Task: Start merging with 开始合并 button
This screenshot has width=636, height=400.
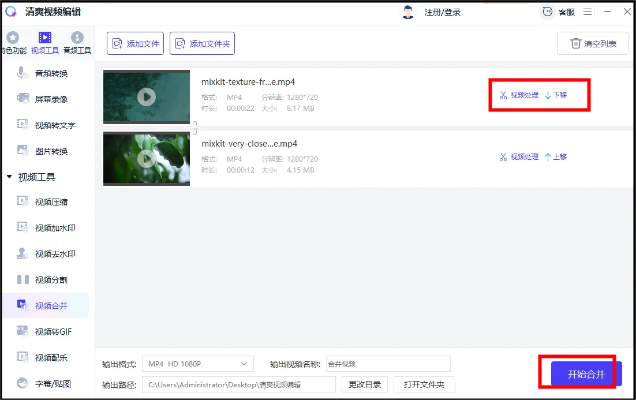Action: click(586, 374)
